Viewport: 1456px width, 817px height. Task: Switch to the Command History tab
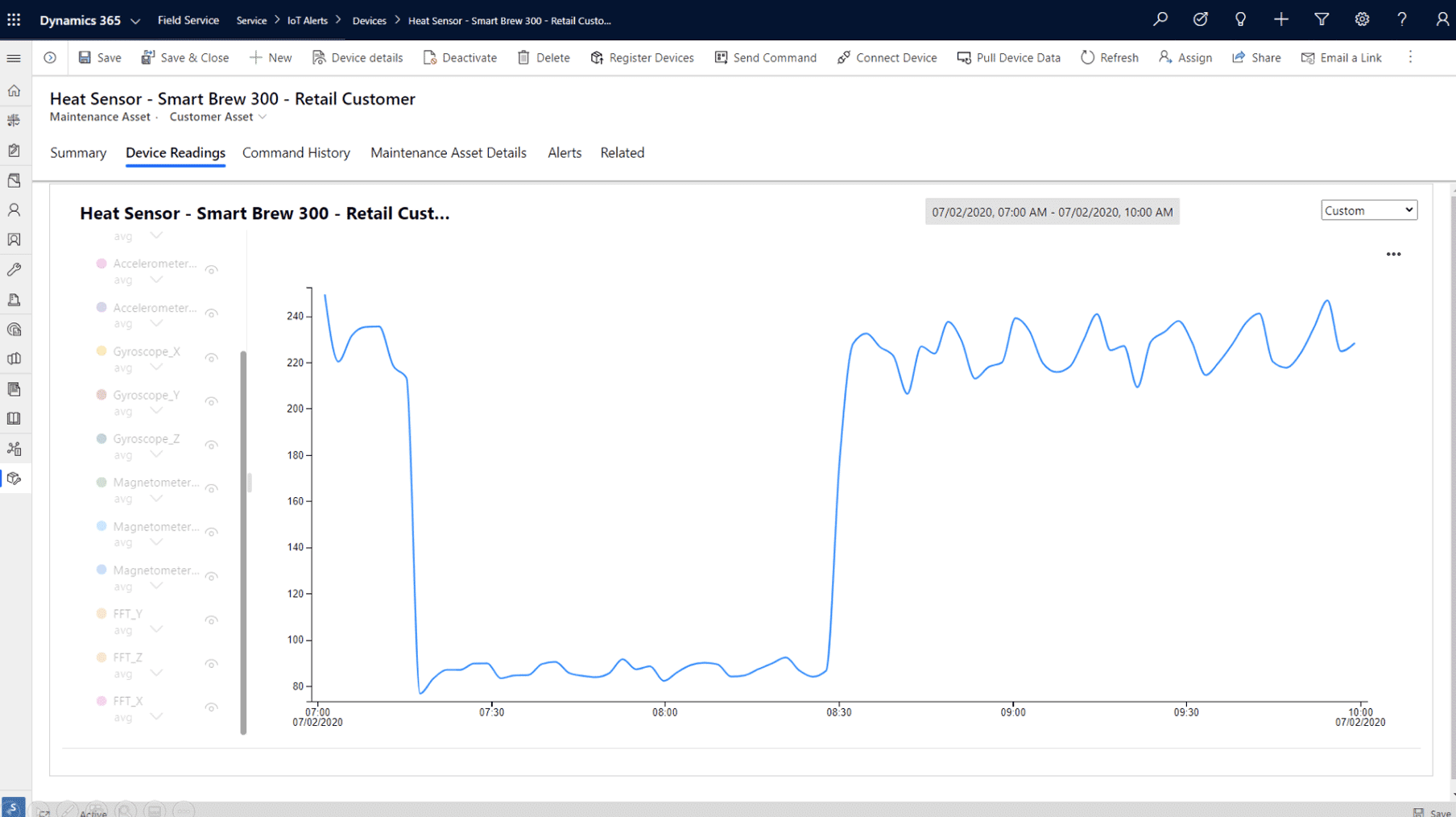pyautogui.click(x=296, y=152)
